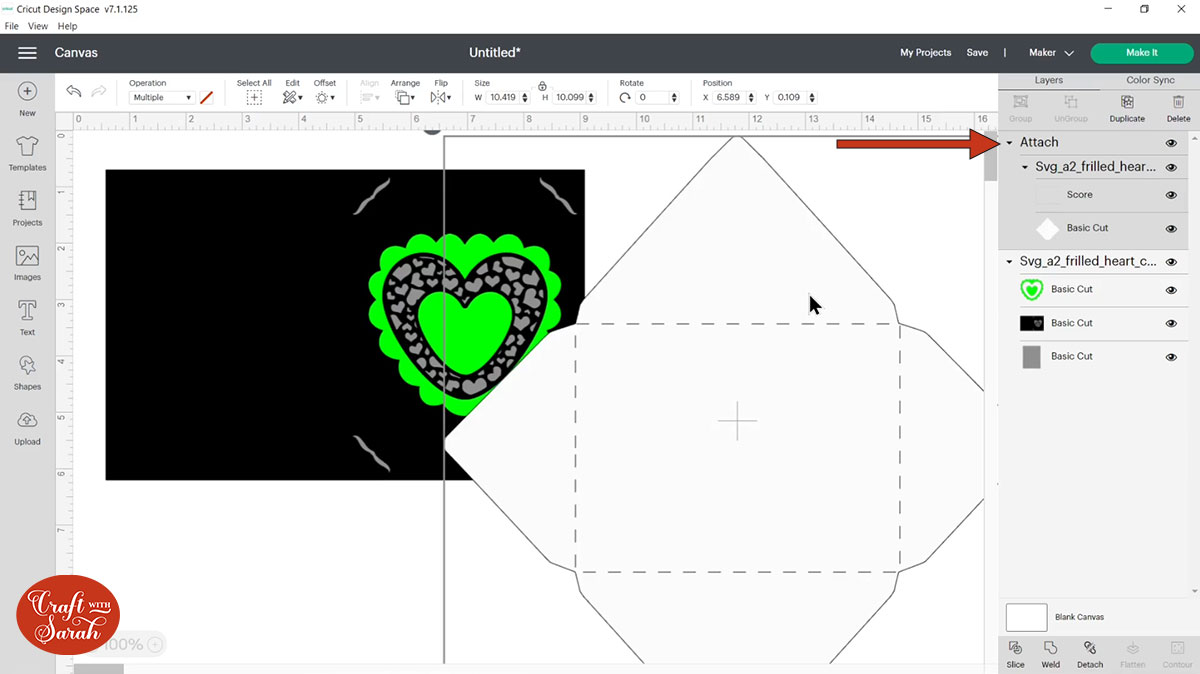
Task: Click the Select All icon
Action: [254, 98]
